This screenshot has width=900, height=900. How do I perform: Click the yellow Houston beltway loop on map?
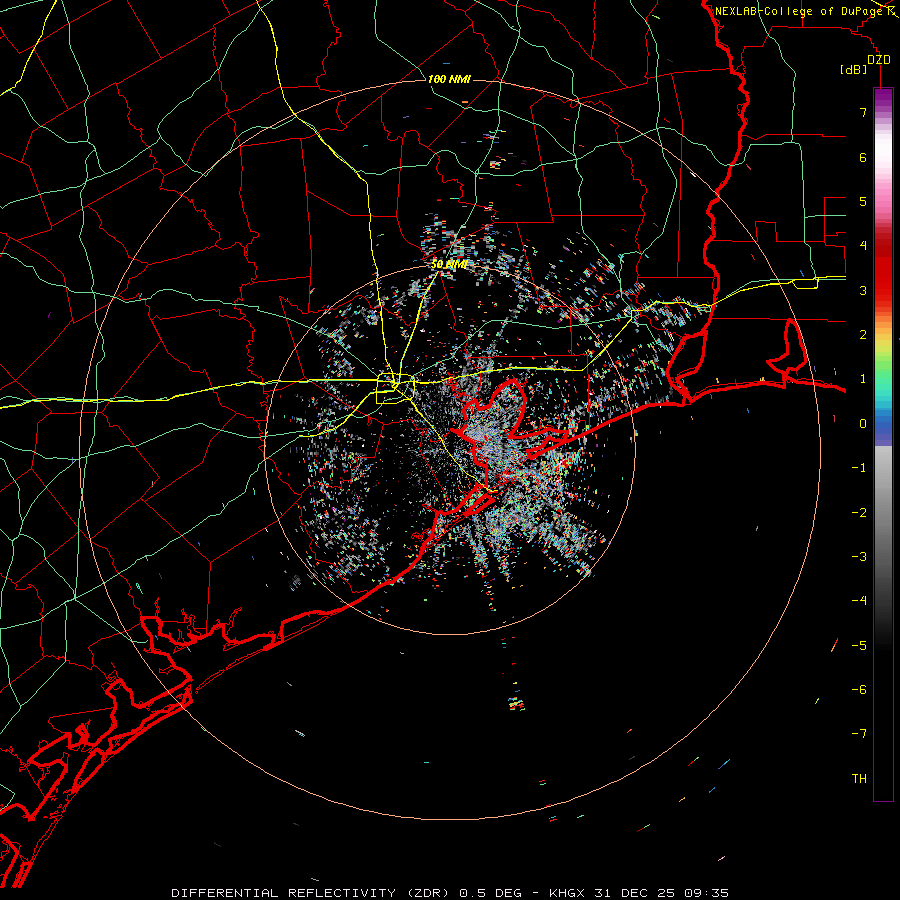tap(395, 389)
